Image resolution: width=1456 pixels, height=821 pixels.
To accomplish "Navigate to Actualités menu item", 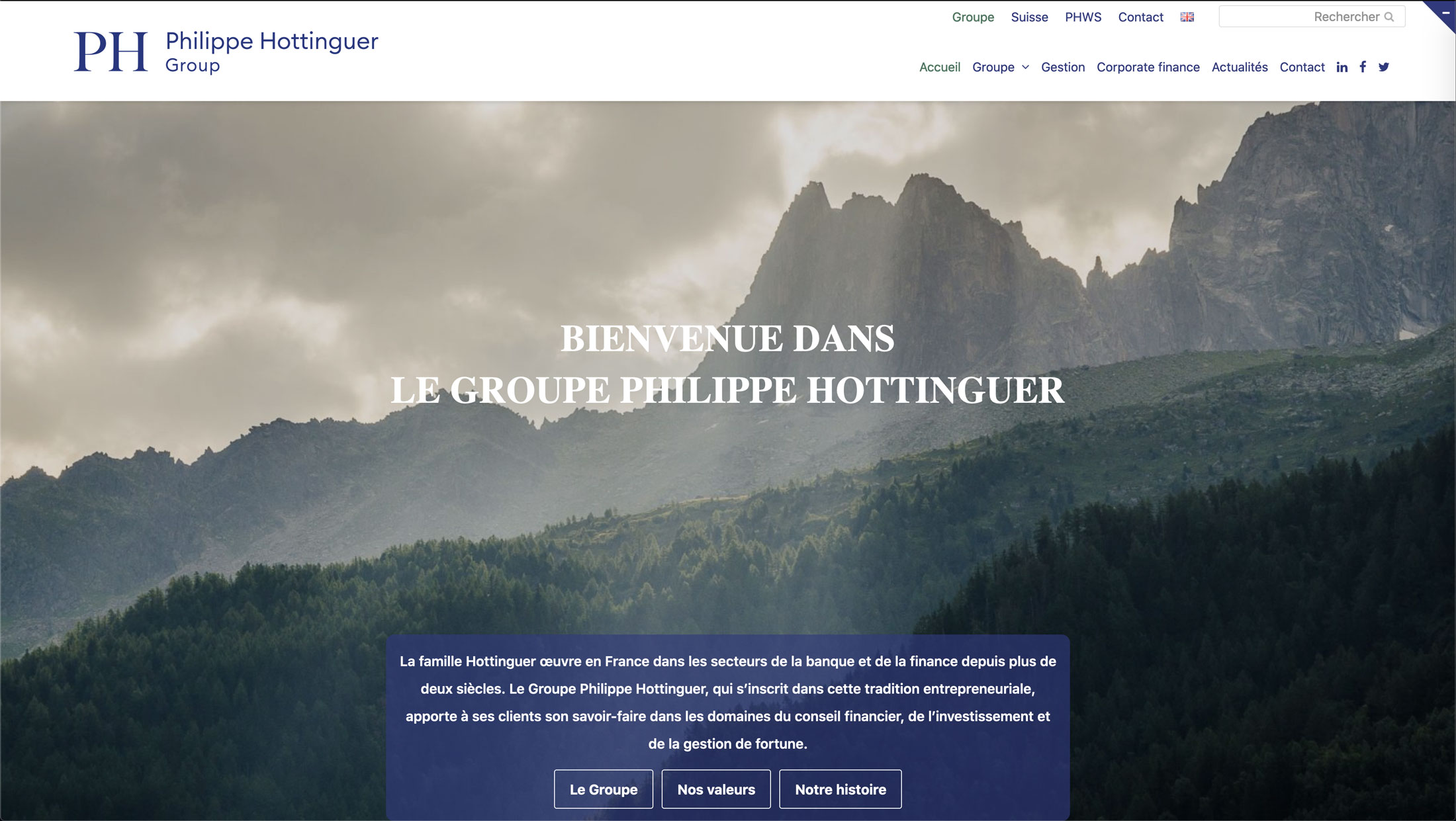I will [1240, 67].
